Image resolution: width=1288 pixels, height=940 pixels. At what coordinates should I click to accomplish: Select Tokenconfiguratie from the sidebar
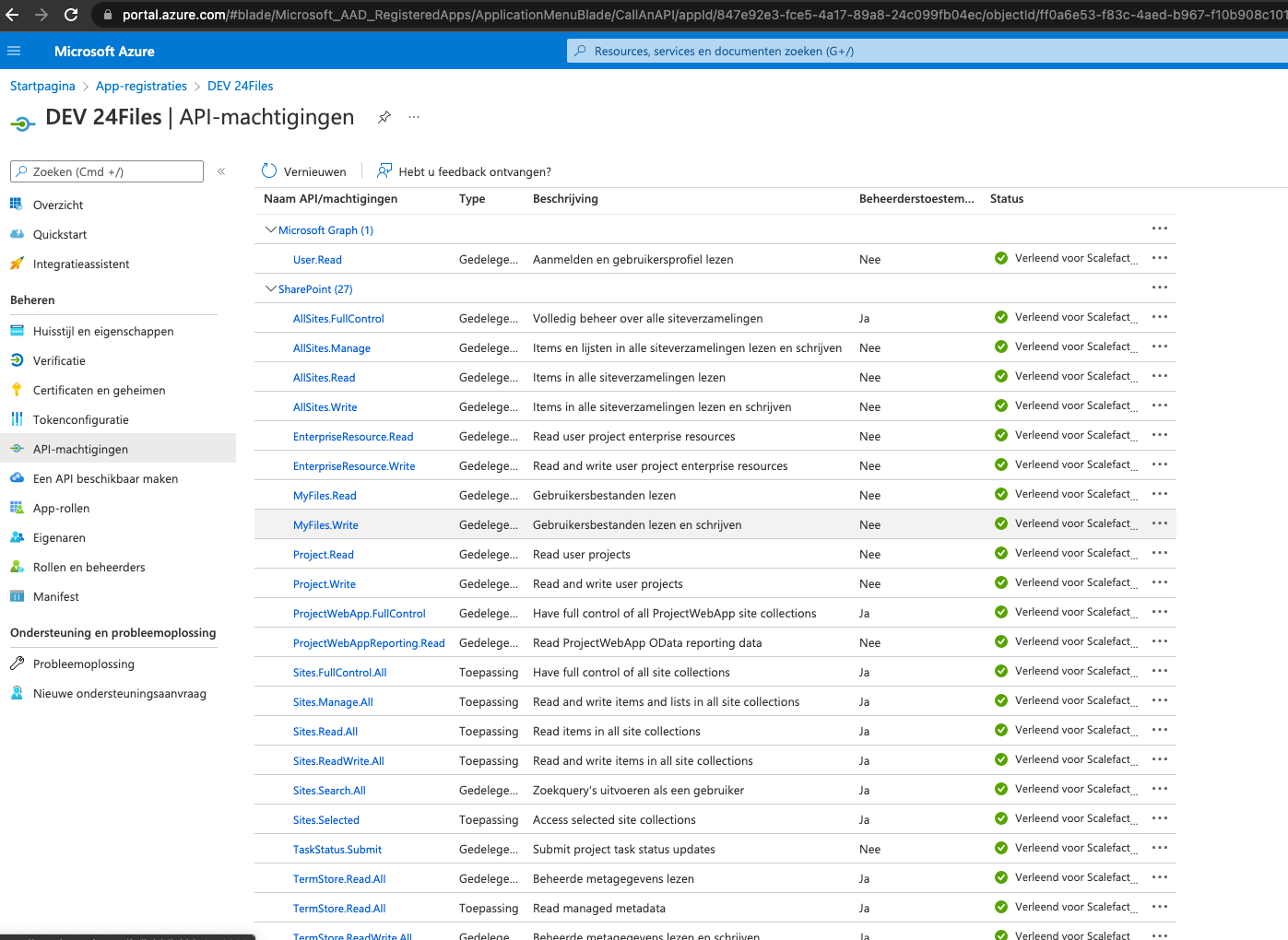pyautogui.click(x=80, y=419)
